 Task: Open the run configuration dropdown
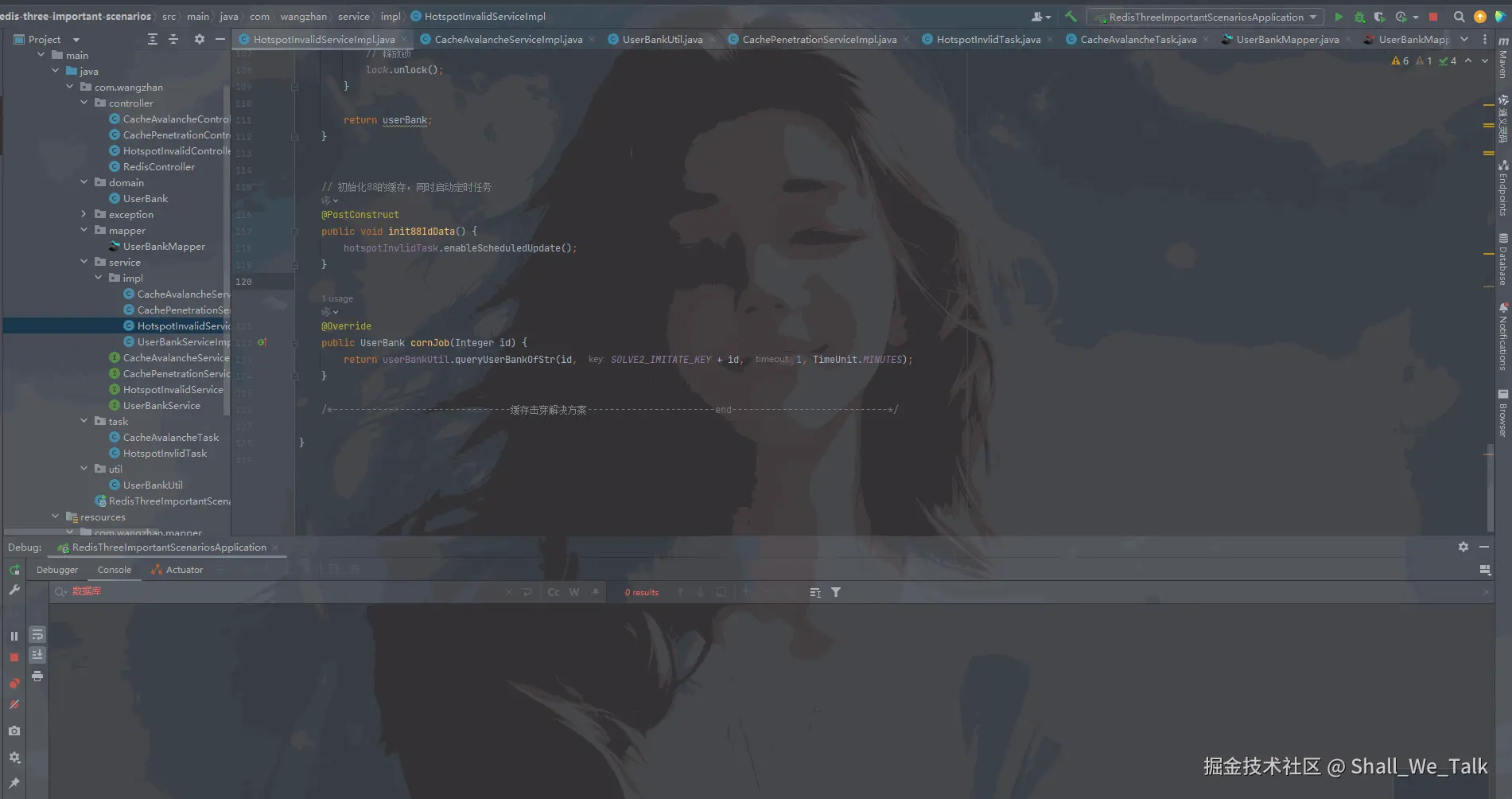[1206, 17]
